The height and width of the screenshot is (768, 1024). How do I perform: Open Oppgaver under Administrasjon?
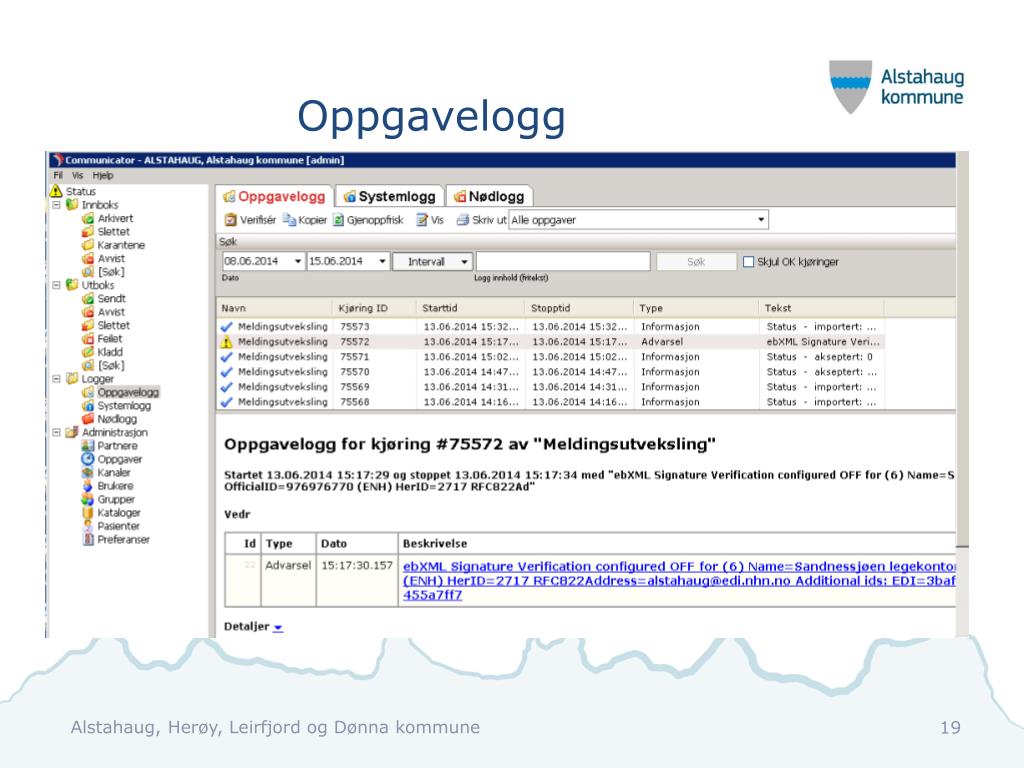click(x=112, y=459)
